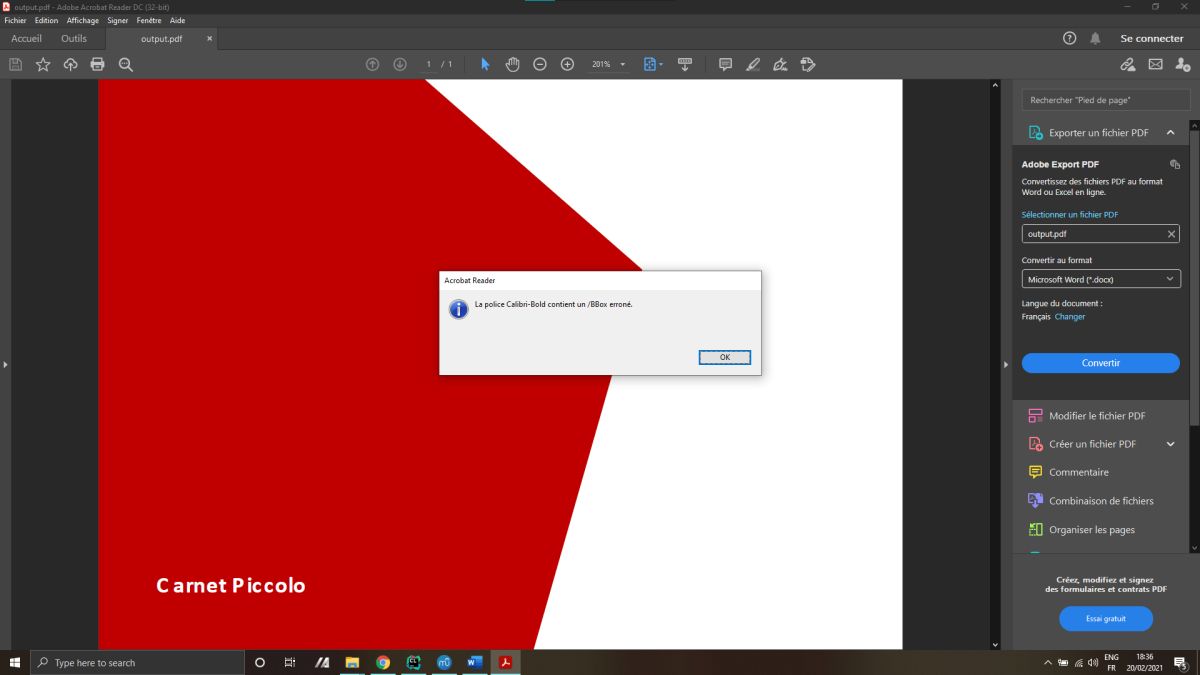Click the page number field
This screenshot has height=675, width=1200.
(429, 64)
